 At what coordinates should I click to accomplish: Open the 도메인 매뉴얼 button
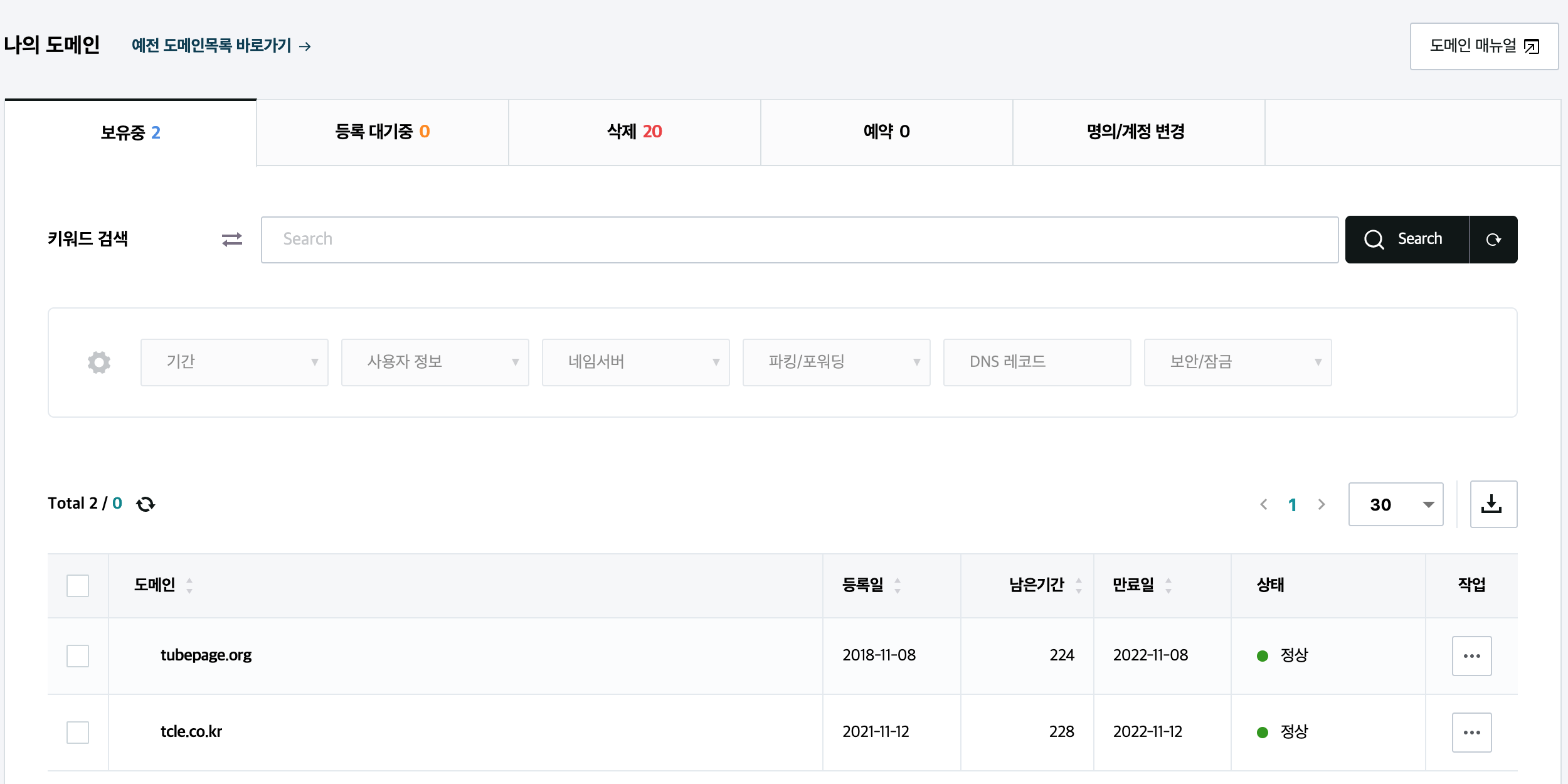[x=1483, y=46]
